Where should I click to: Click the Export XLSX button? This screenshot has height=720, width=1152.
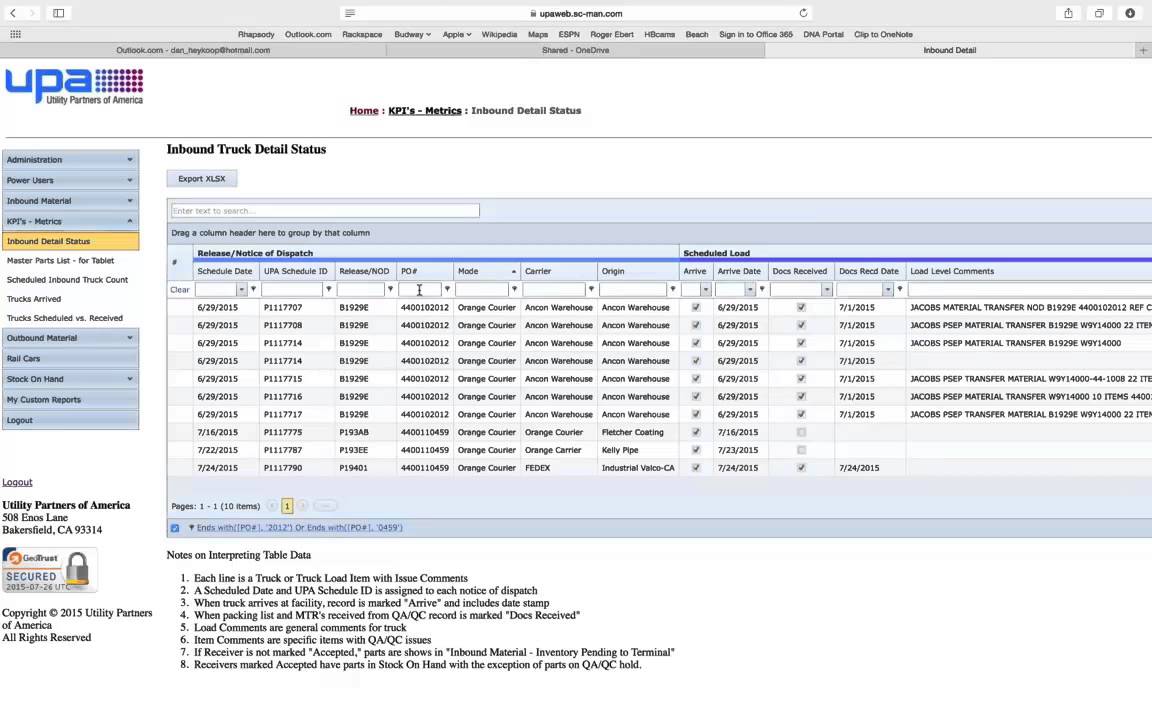[202, 179]
